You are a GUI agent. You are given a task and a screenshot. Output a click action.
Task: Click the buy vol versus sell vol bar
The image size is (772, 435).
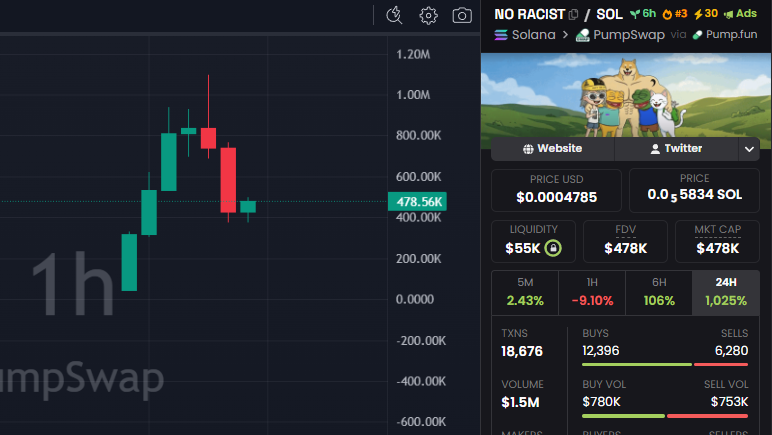coord(665,416)
